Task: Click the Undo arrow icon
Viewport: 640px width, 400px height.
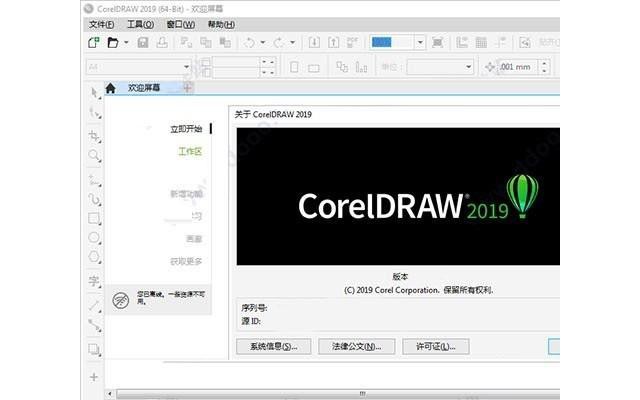Action: (249, 42)
